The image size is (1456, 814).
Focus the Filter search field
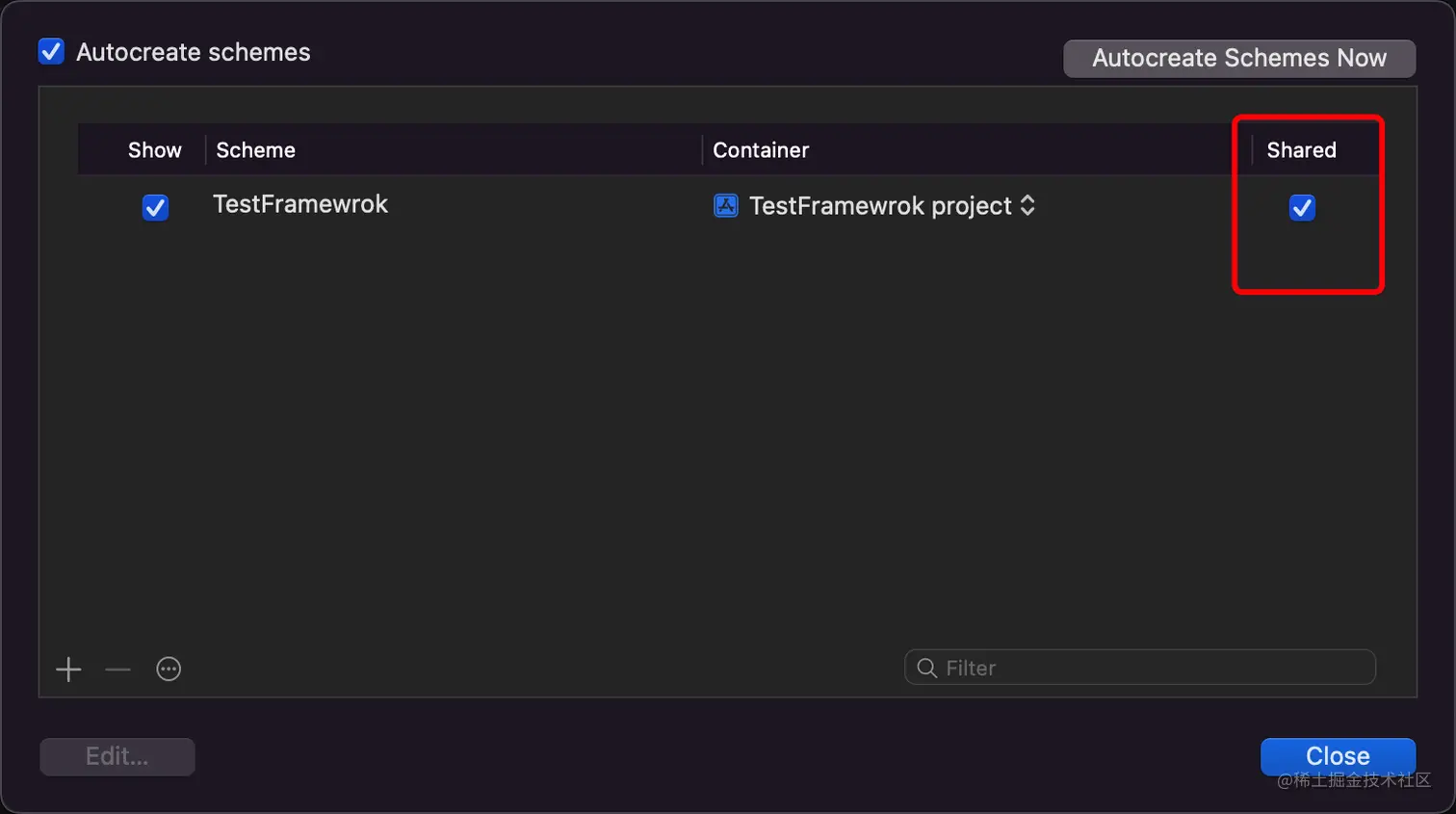tap(1146, 668)
